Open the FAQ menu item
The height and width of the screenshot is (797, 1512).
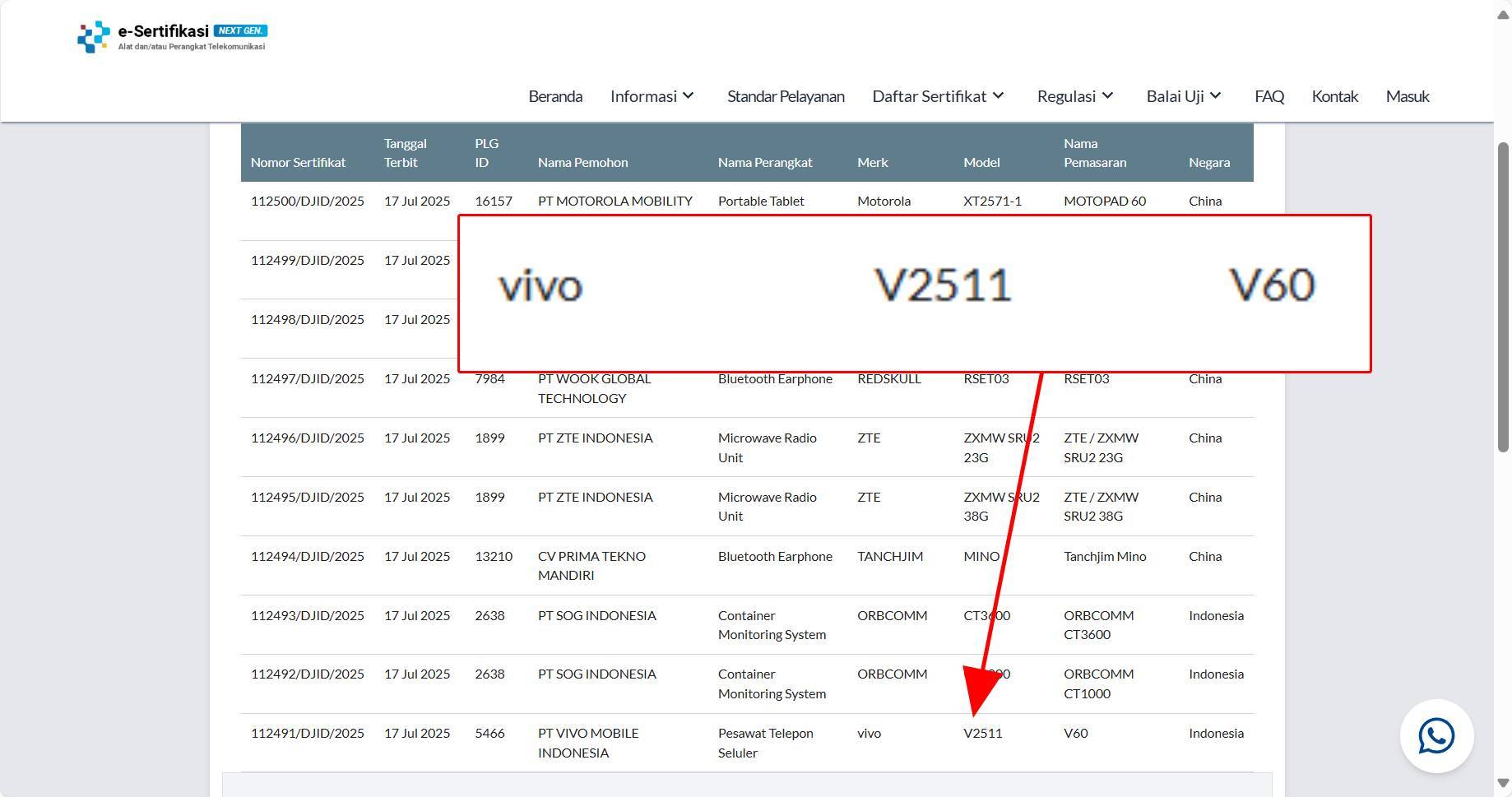click(x=1269, y=96)
